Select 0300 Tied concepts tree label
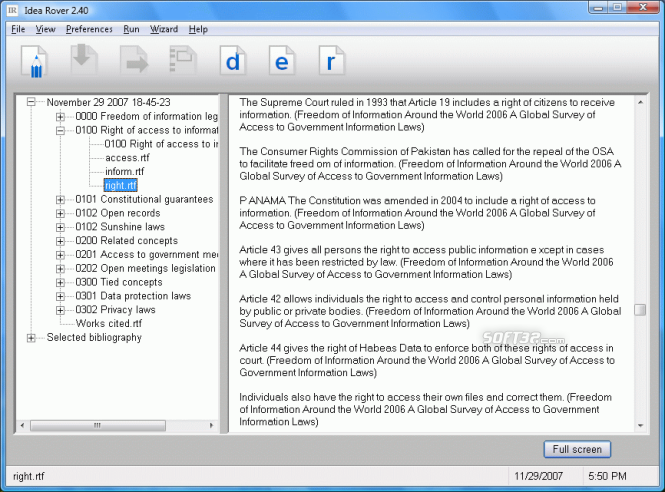Image resolution: width=665 pixels, height=492 pixels. click(119, 282)
